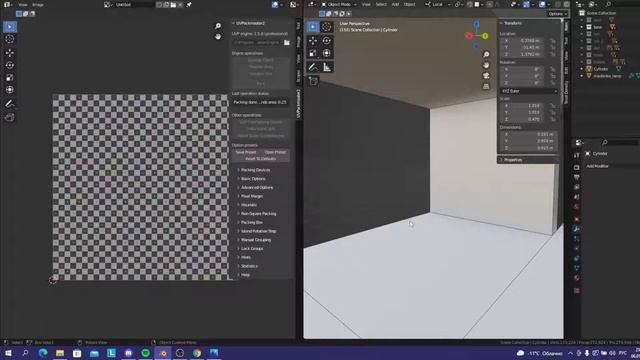Click the UV editor zoom magnifier icon
The image size is (640, 360).
[x=218, y=26]
